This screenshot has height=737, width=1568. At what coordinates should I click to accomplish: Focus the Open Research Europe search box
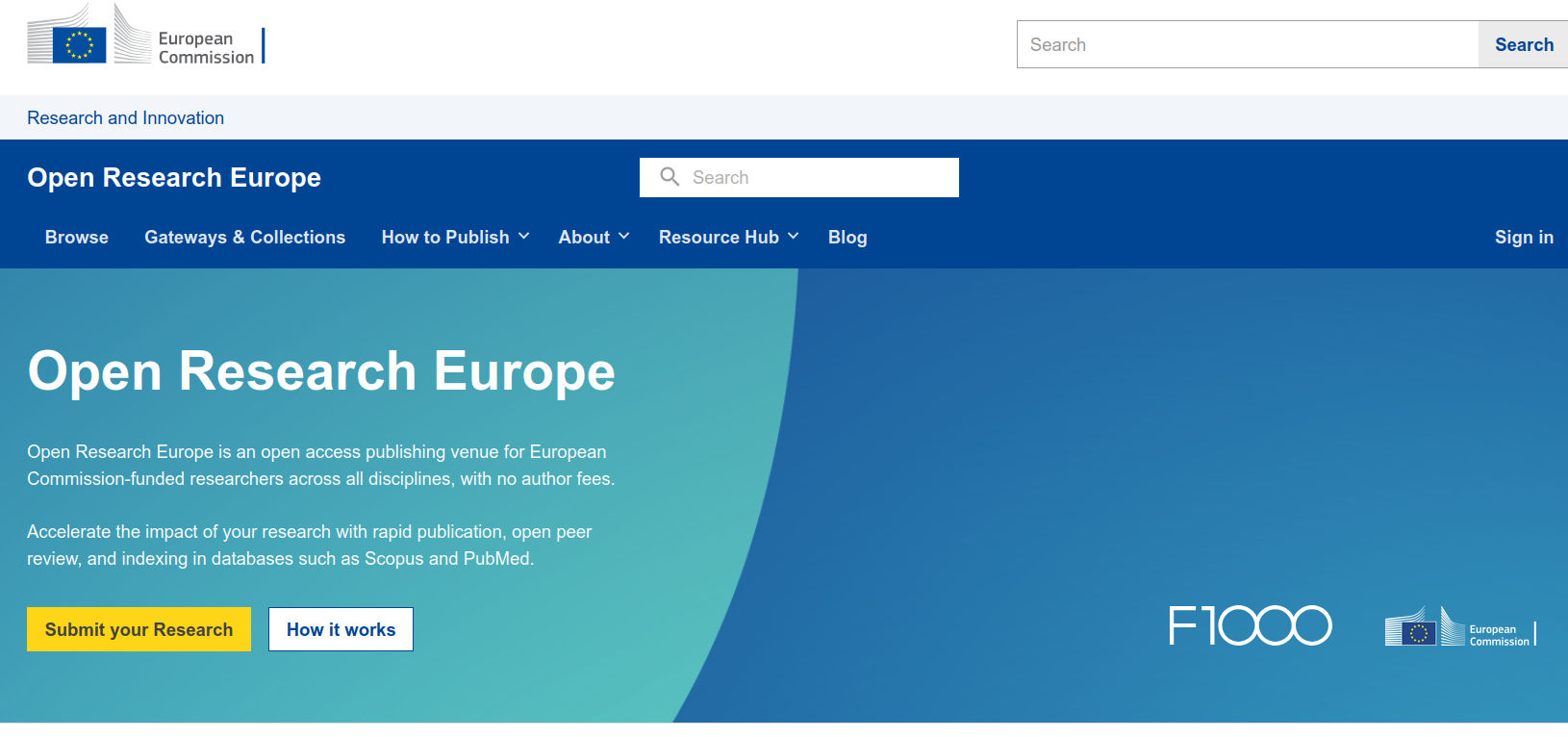click(x=818, y=178)
